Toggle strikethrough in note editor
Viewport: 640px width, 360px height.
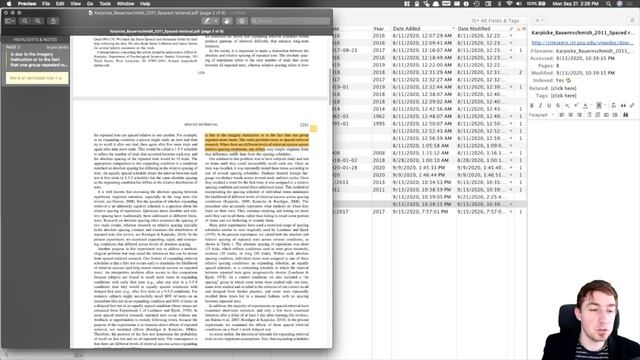click(x=558, y=106)
